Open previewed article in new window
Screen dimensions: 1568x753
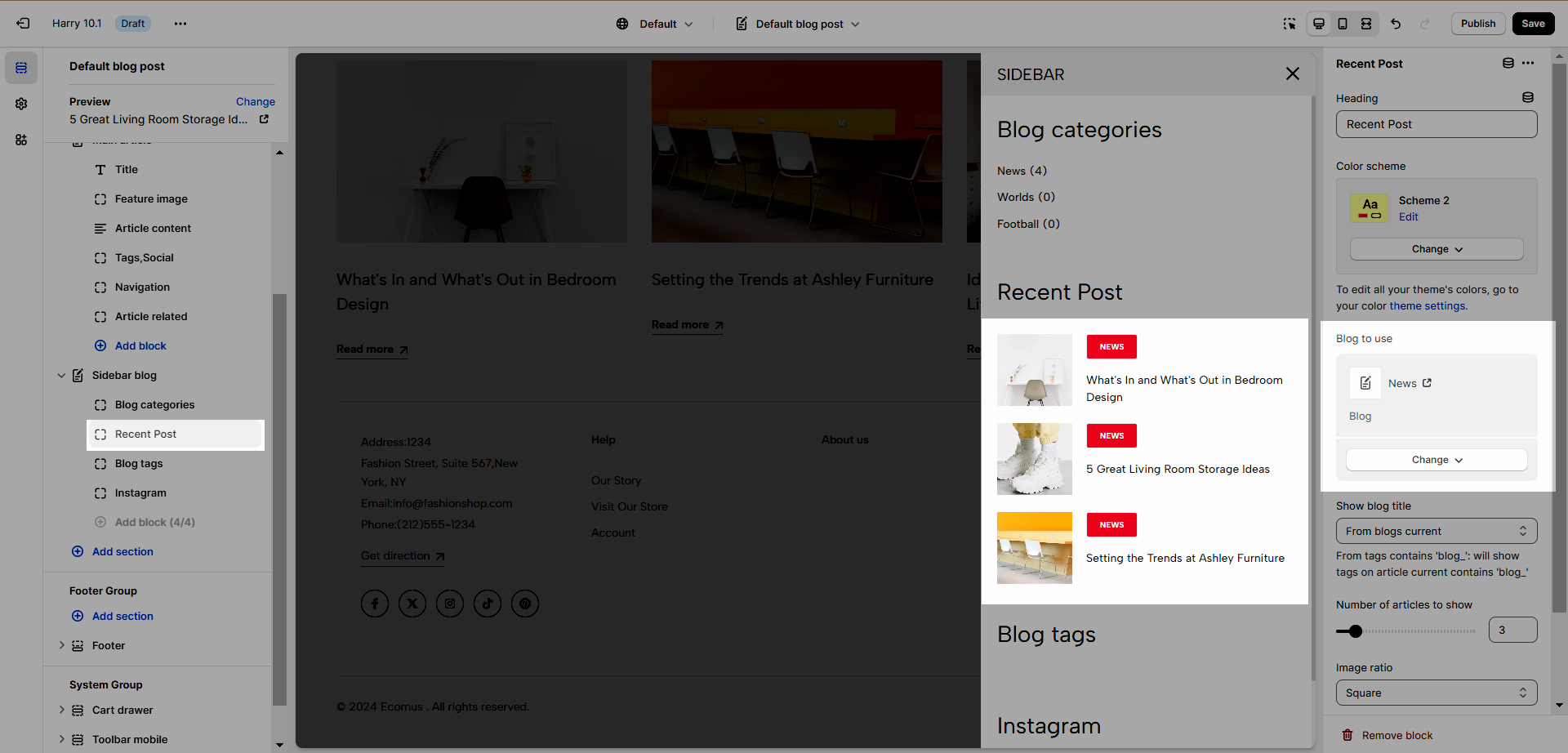[264, 119]
